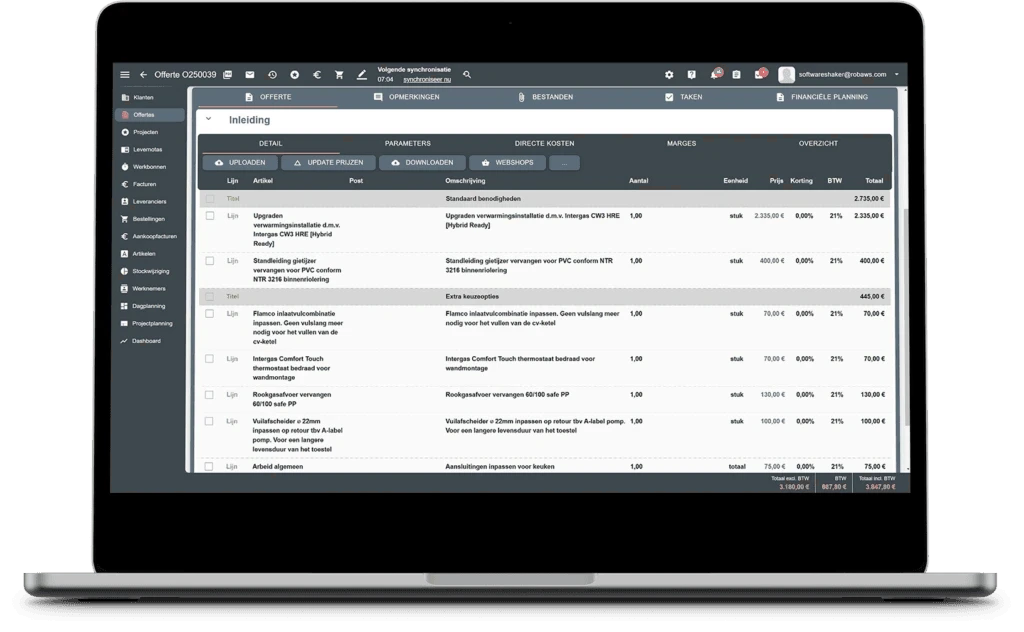
Task: Open the more options '...' button
Action: click(564, 163)
